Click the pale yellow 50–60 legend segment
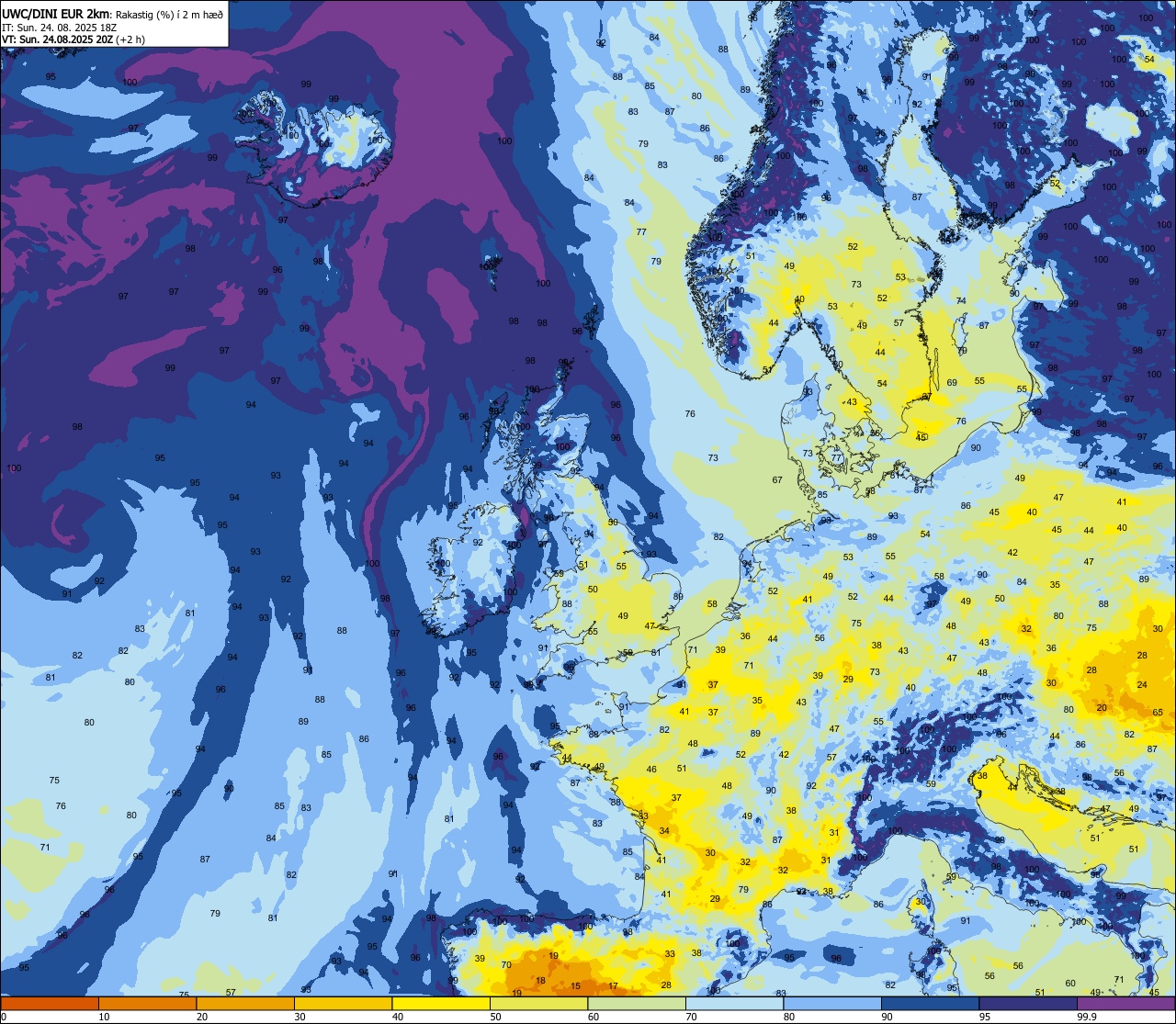Screen dimensions: 1176x1024 [x=538, y=1003]
